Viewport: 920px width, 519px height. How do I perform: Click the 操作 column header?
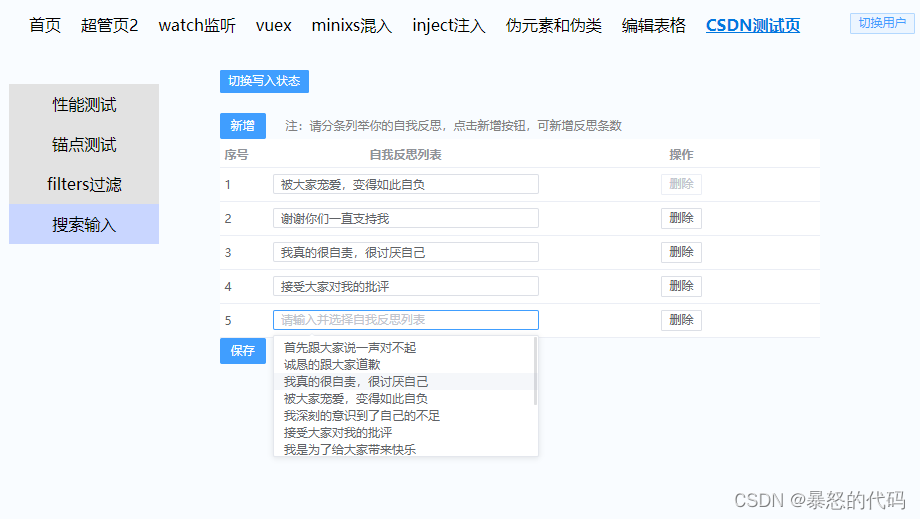tap(681, 155)
